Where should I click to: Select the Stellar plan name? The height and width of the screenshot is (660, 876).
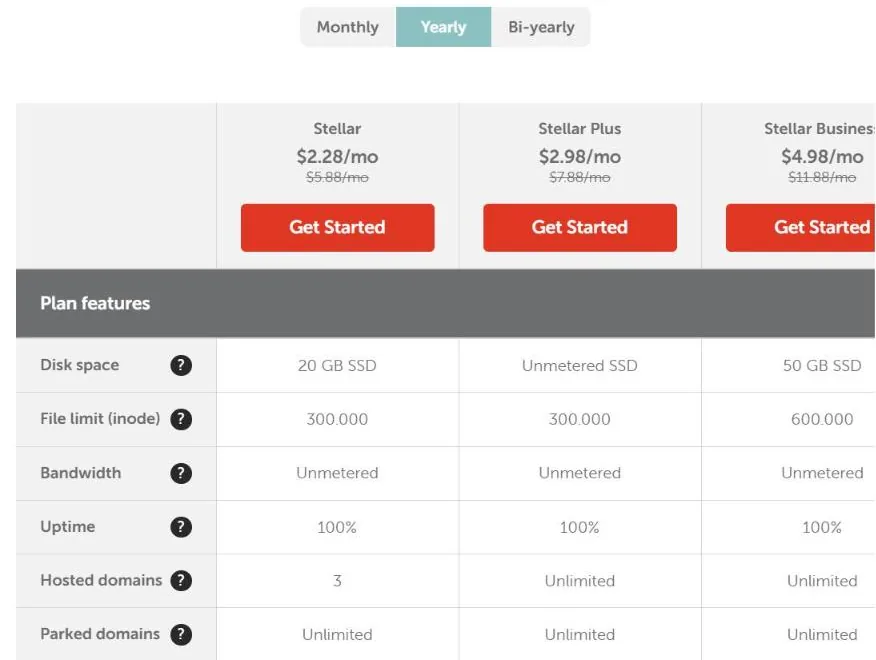337,129
